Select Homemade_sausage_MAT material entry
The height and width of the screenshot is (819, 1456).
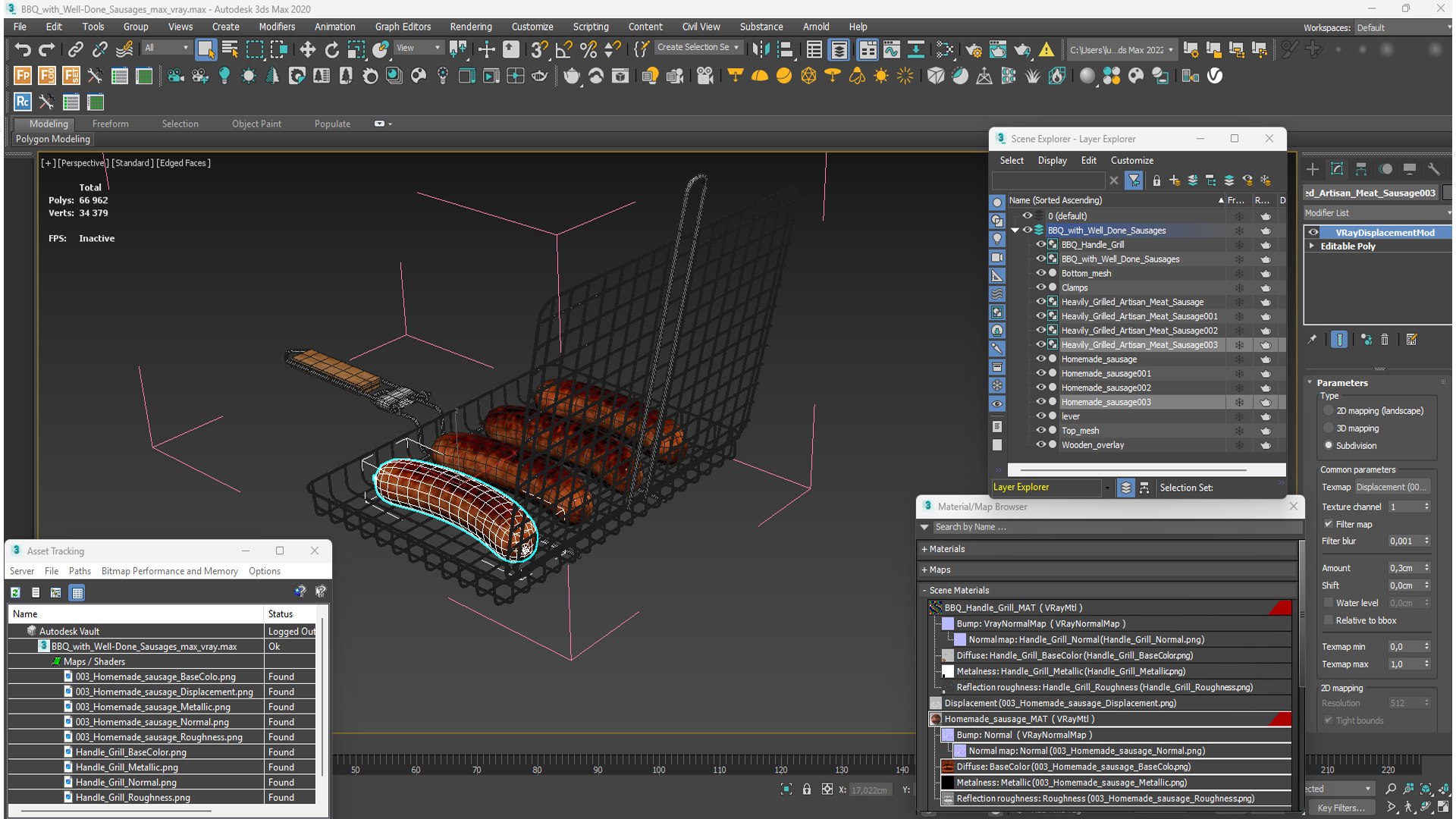pos(1110,720)
